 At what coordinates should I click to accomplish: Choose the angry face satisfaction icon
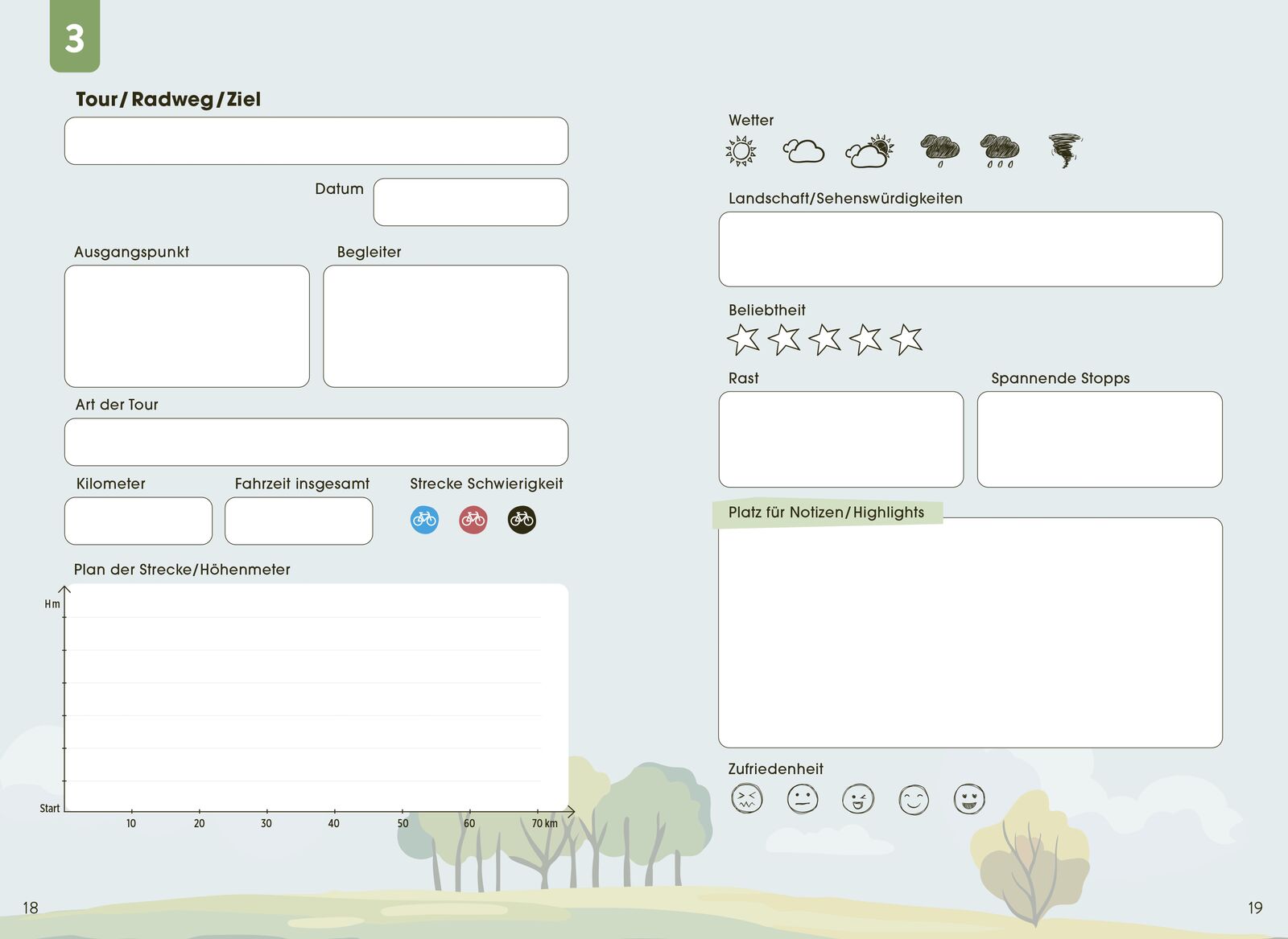[x=746, y=799]
